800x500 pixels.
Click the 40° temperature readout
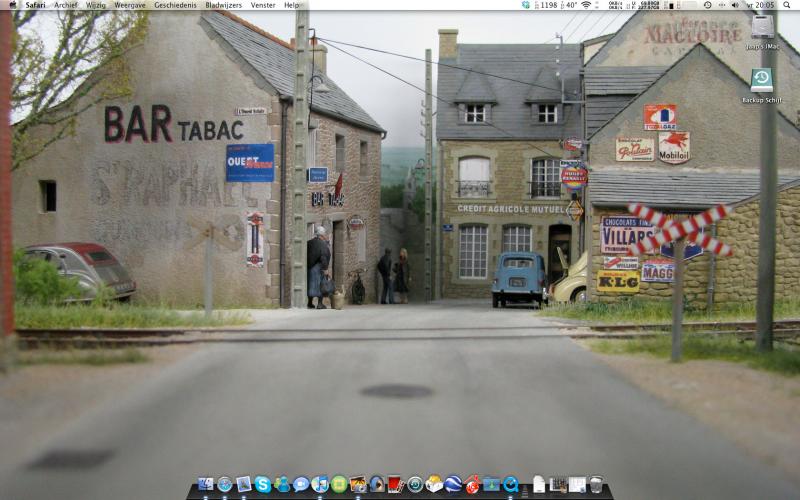pos(570,5)
